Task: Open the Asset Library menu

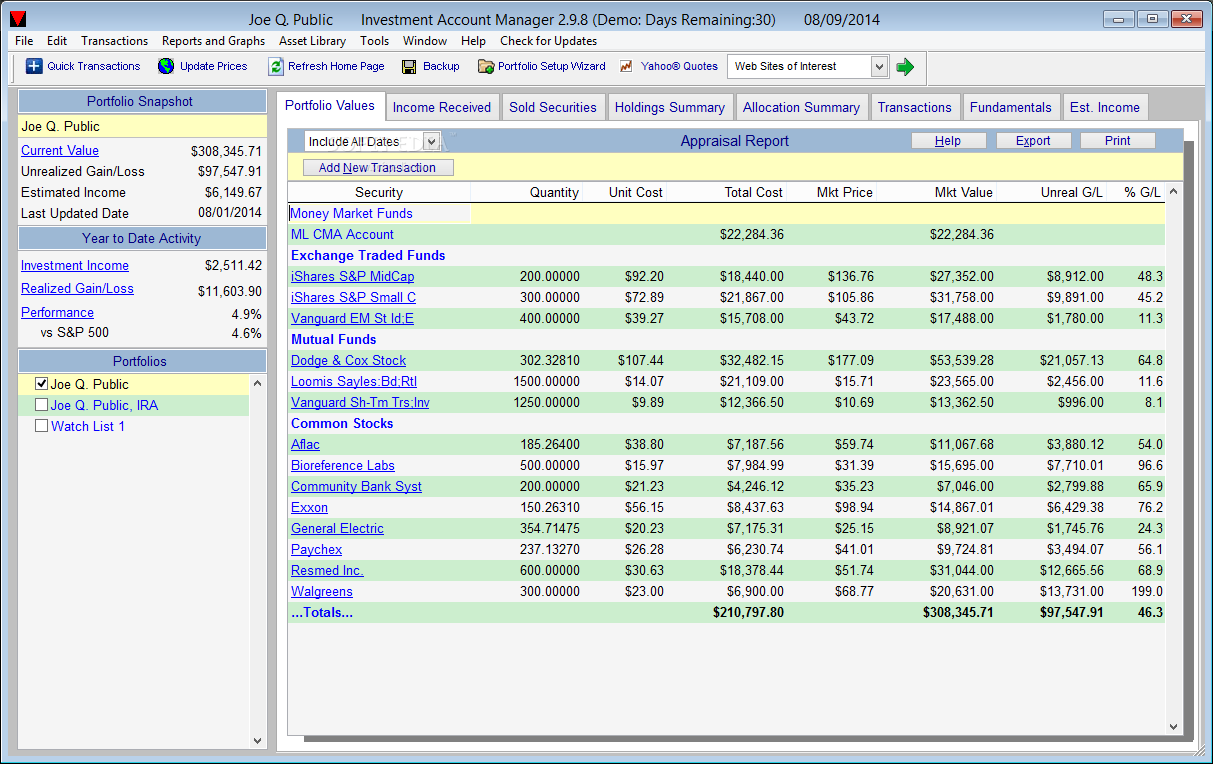Action: click(x=312, y=41)
